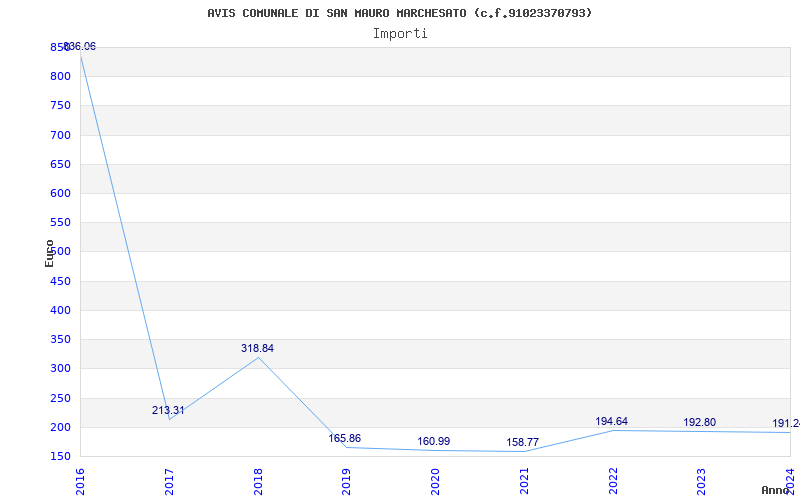
Task: Click the data label 194.64
Action: pyautogui.click(x=611, y=421)
